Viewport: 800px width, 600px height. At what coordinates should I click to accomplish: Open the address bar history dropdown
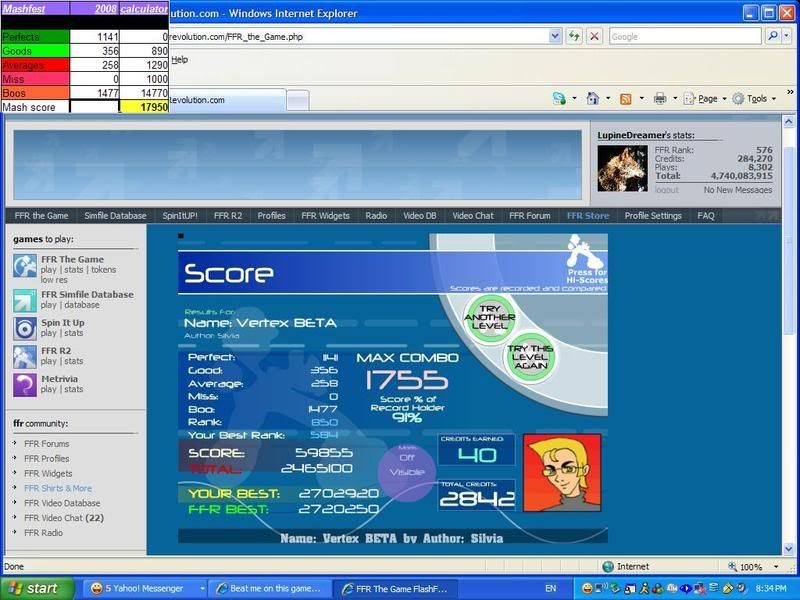(x=555, y=36)
